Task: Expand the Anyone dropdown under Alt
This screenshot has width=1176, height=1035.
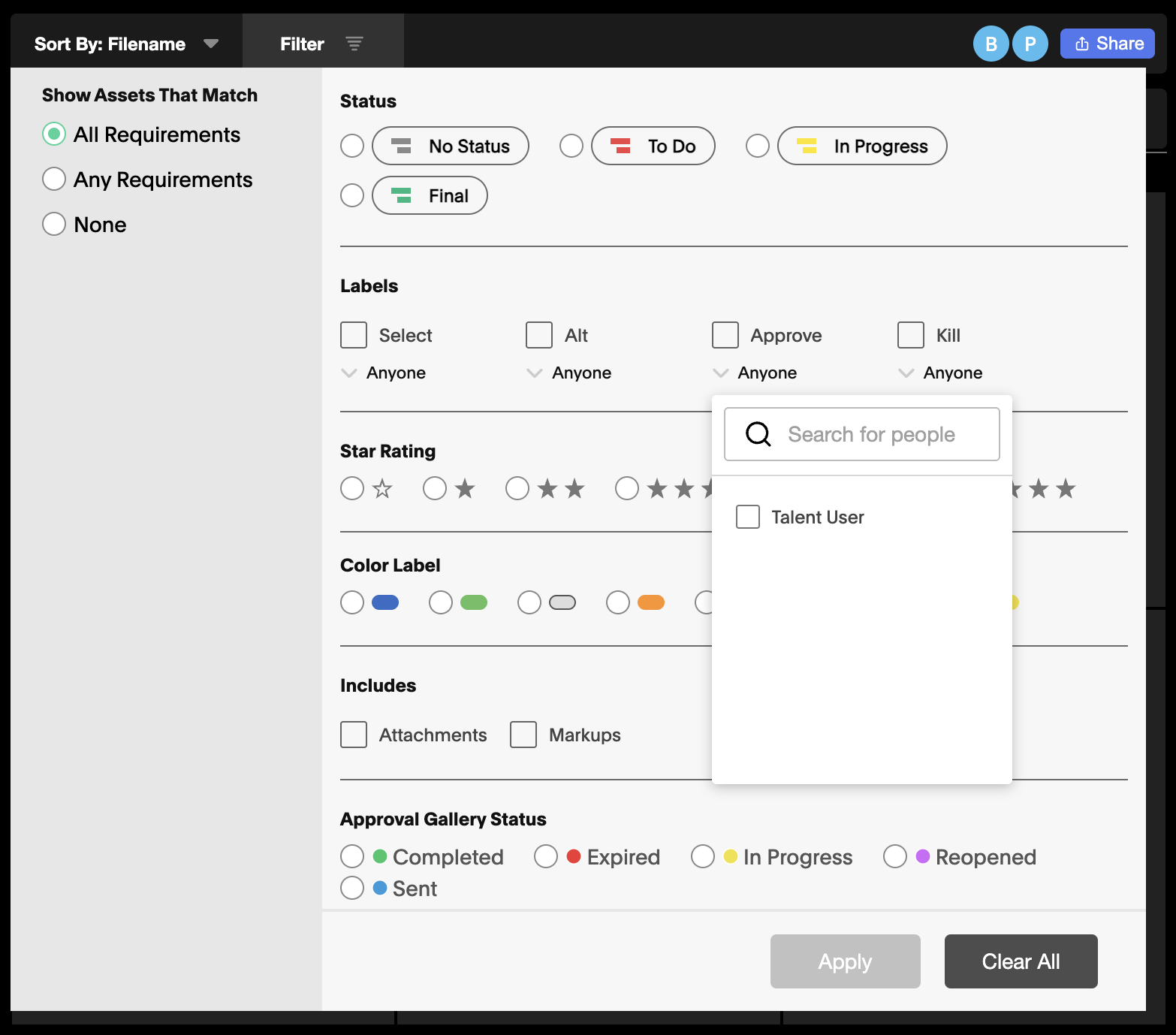Action: [x=568, y=373]
